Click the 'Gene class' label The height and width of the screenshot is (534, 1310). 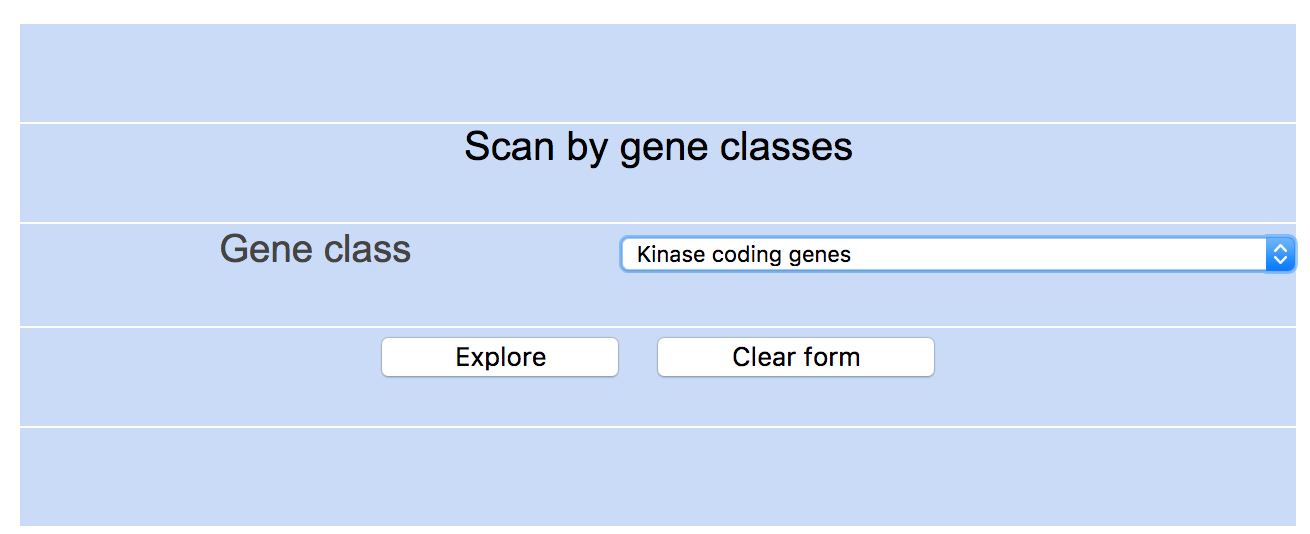pyautogui.click(x=315, y=249)
